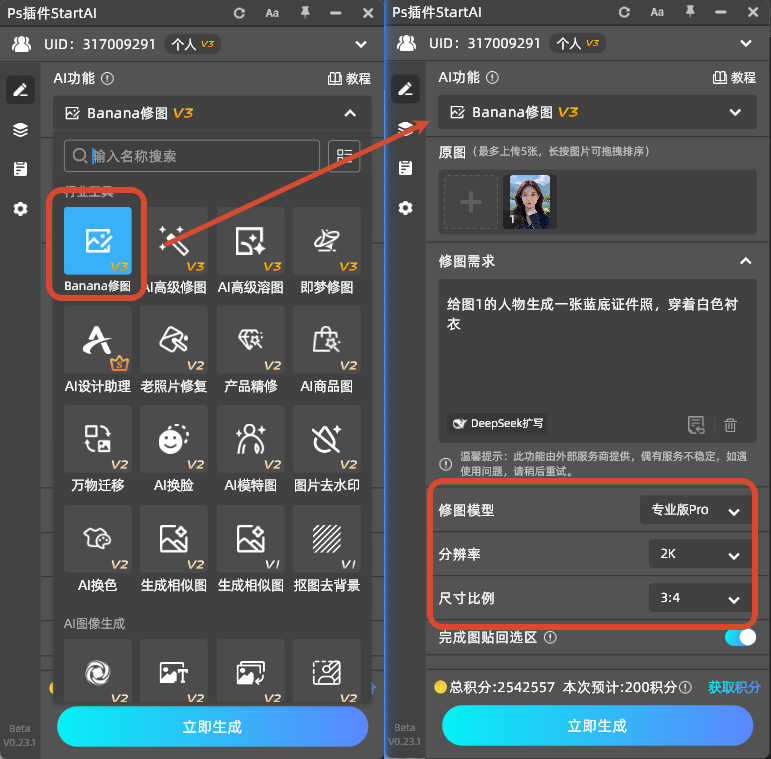Toggle the 完成图贴回选区 switch

pos(740,638)
